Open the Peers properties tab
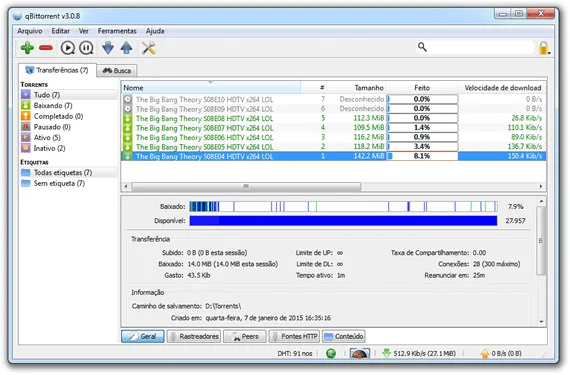The height and width of the screenshot is (375, 570). tap(245, 336)
